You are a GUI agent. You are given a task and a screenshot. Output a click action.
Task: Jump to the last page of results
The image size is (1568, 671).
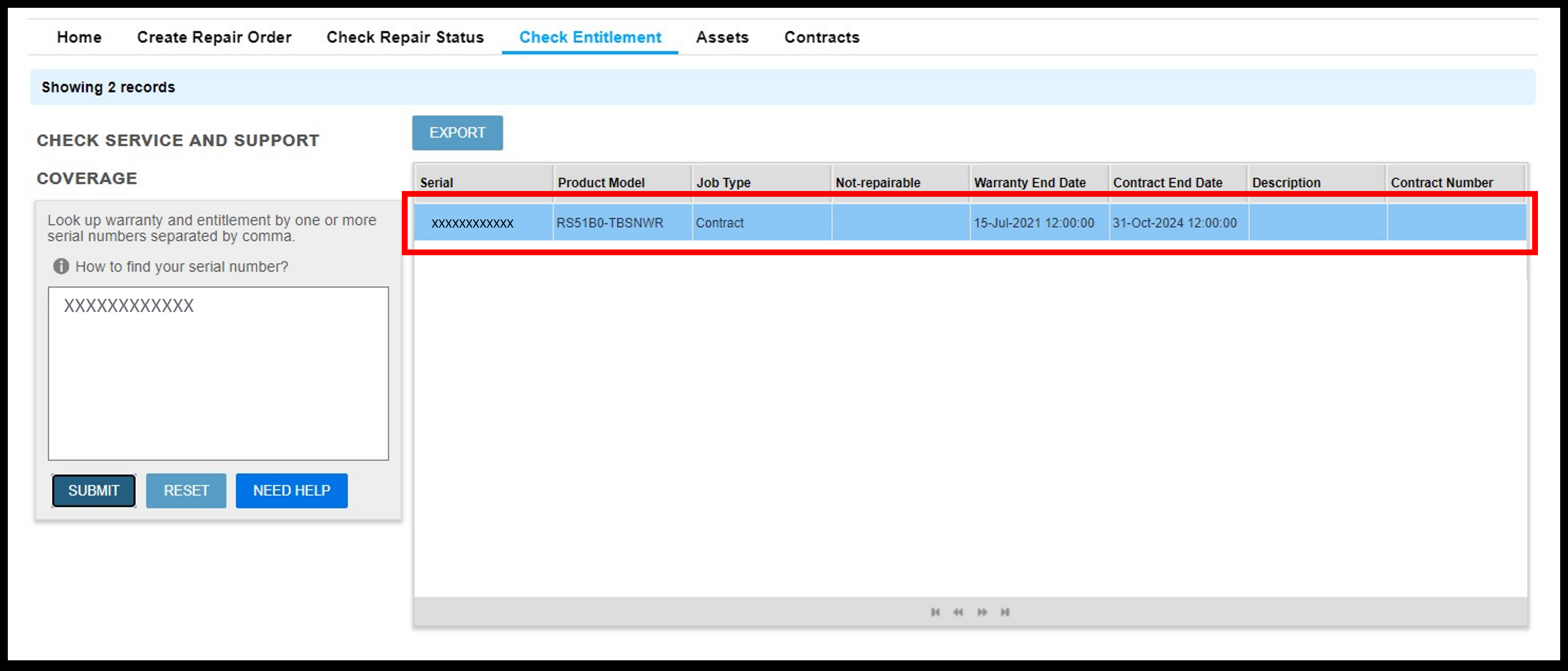tap(1005, 612)
